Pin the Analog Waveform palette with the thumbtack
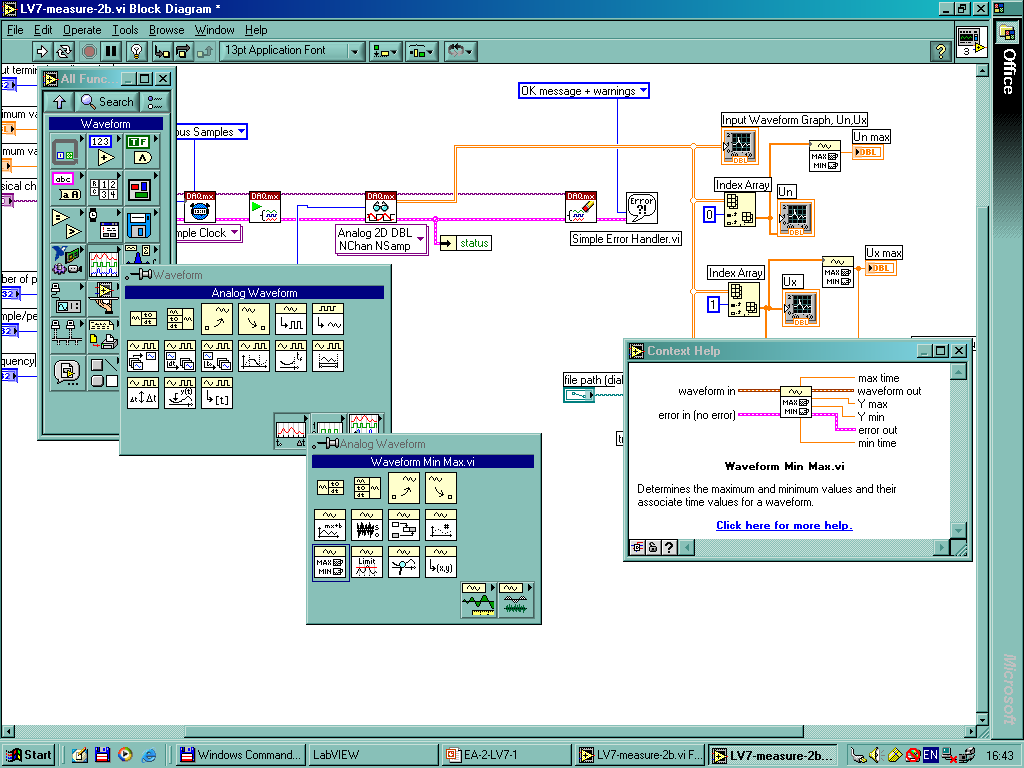The height and width of the screenshot is (768, 1024). 326,444
